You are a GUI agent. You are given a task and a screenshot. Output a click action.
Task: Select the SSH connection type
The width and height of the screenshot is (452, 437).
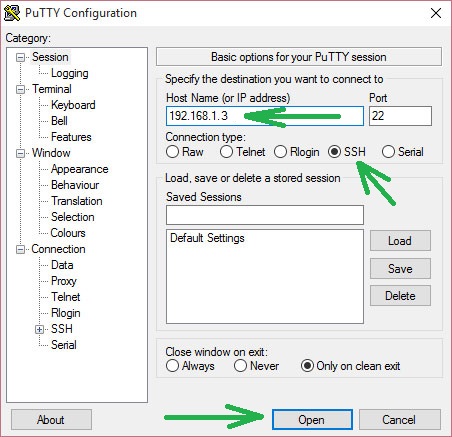pos(334,152)
